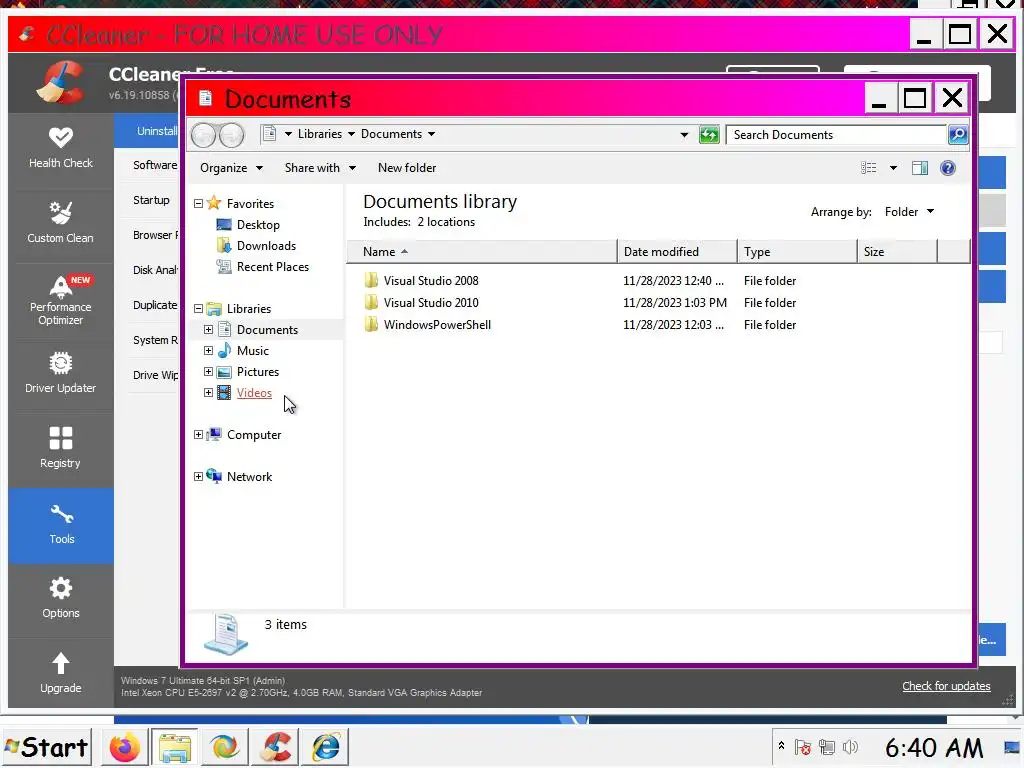Sort by Date modified column header

coord(677,251)
